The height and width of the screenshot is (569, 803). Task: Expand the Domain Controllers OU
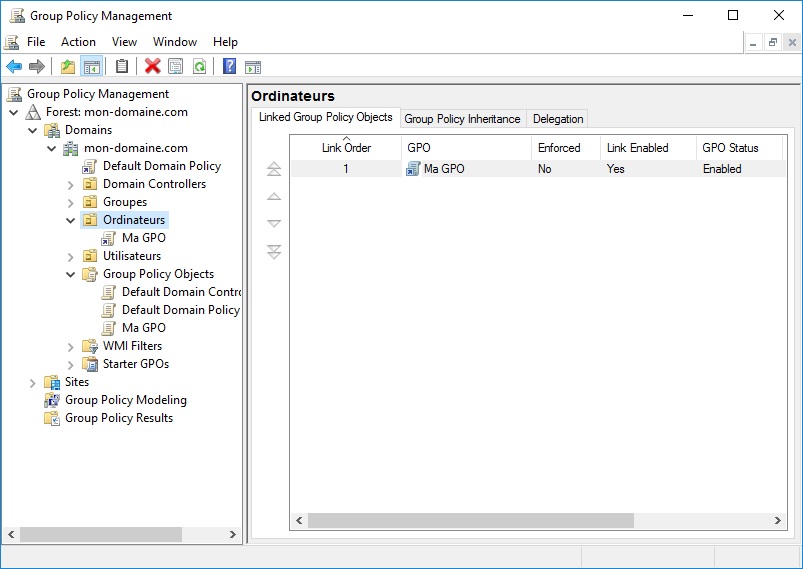pos(71,185)
